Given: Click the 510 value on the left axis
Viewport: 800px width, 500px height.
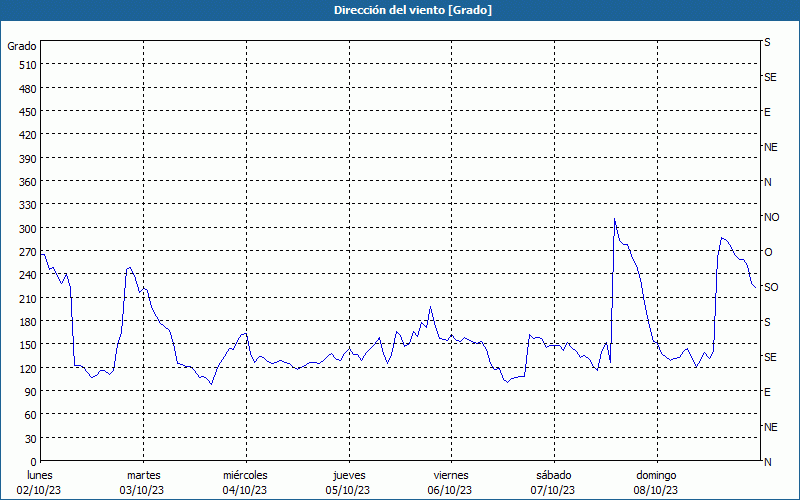Looking at the screenshot, I should pos(27,65).
